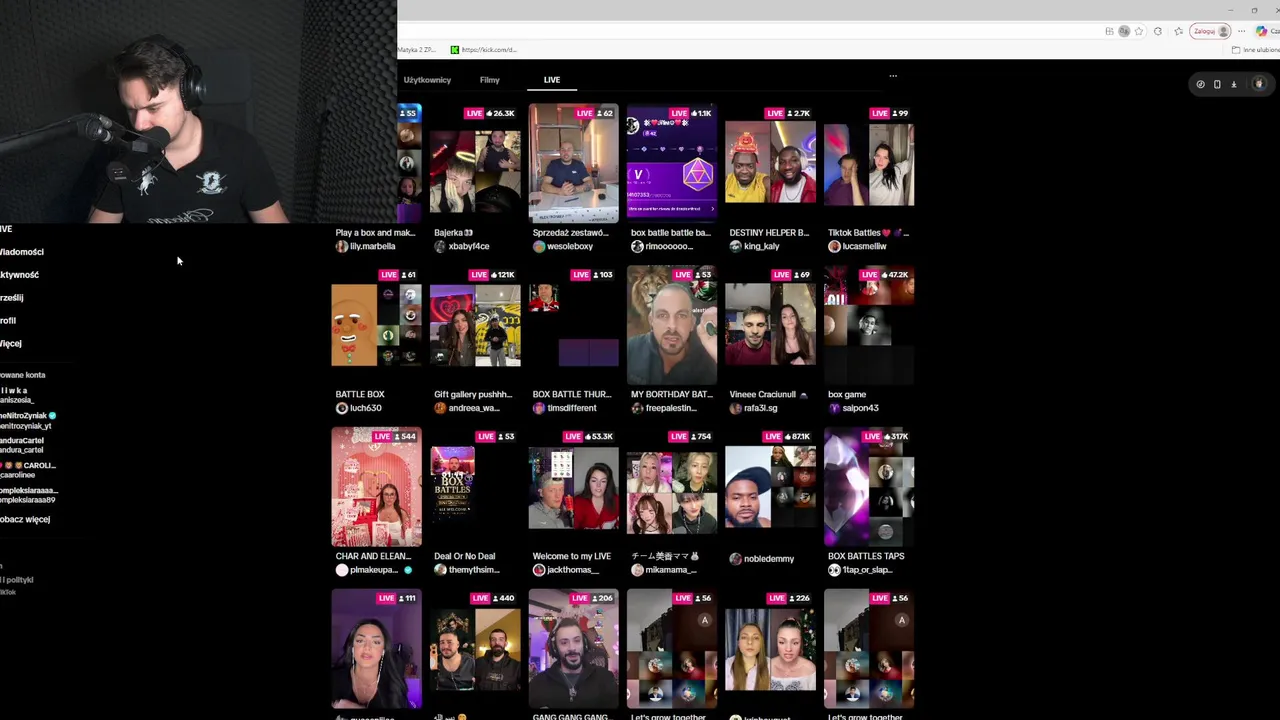Screen dimensions: 1280x720
Task: Add page to favorites star icon
Action: pos(1139,31)
